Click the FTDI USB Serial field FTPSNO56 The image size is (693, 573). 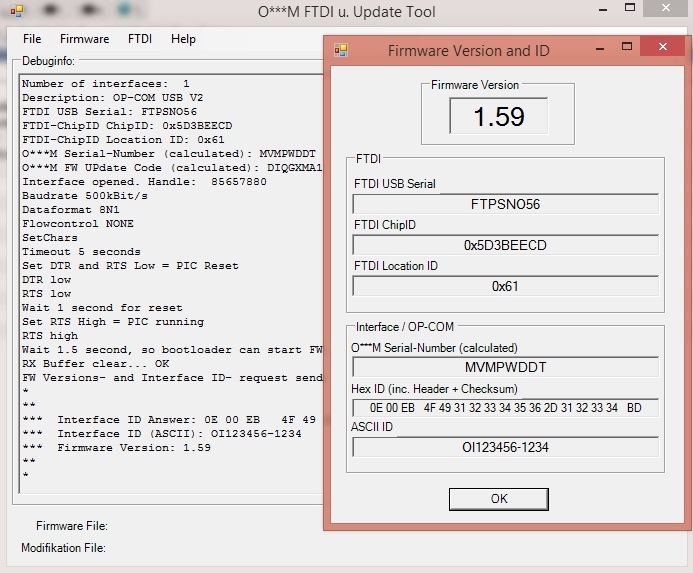[x=505, y=204]
